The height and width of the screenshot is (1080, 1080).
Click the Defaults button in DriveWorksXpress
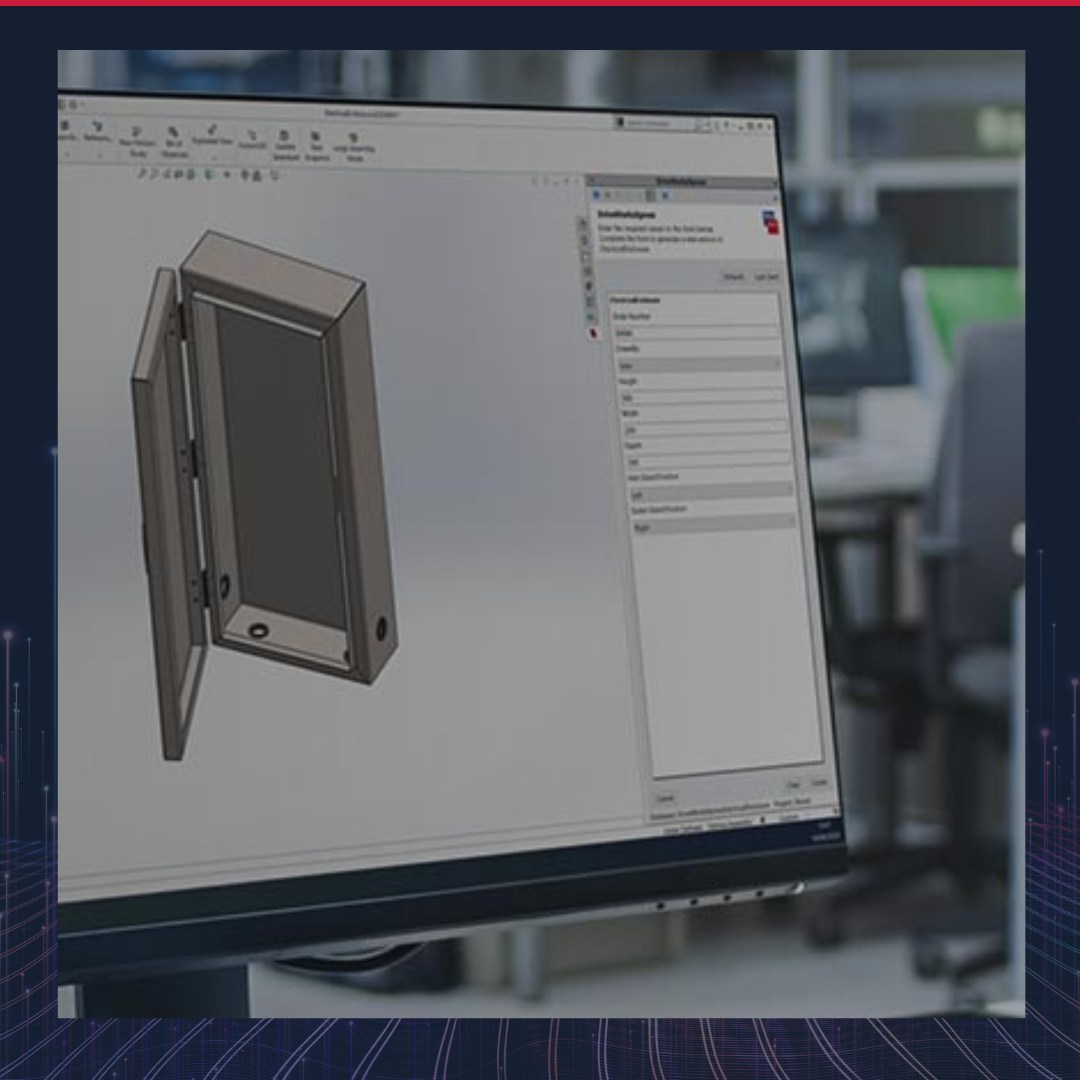tap(733, 277)
